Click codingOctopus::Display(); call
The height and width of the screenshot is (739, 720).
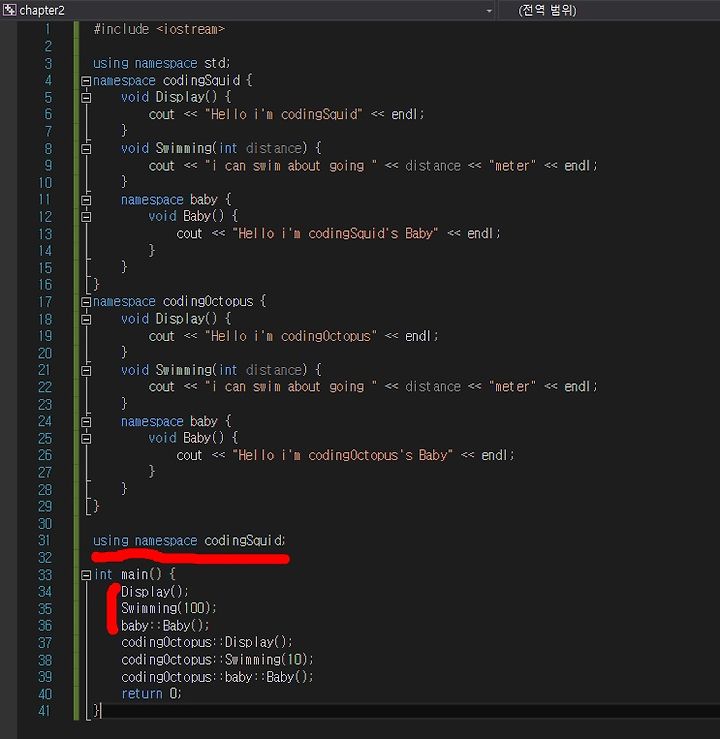click(206, 642)
